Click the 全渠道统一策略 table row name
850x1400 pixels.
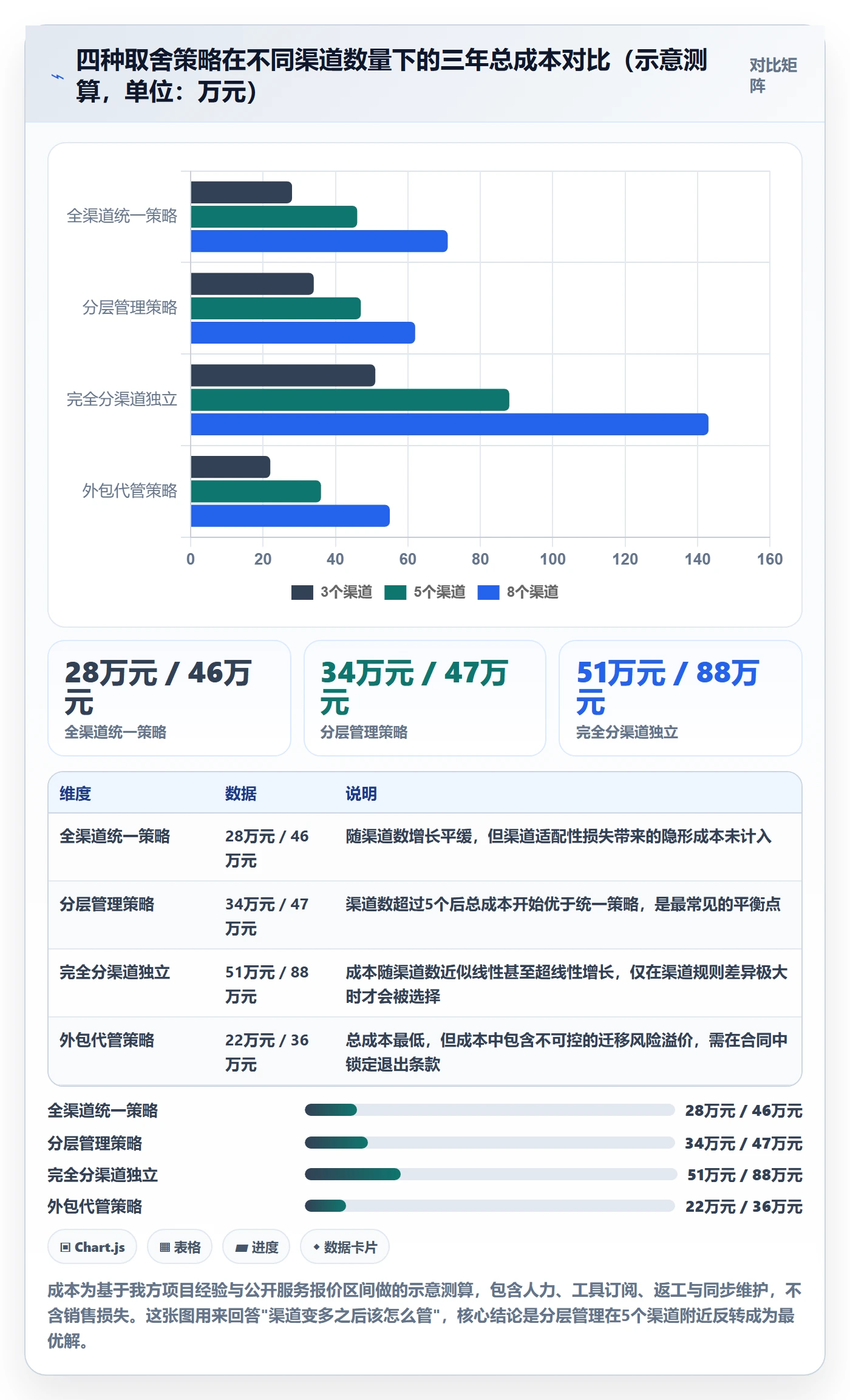(115, 836)
